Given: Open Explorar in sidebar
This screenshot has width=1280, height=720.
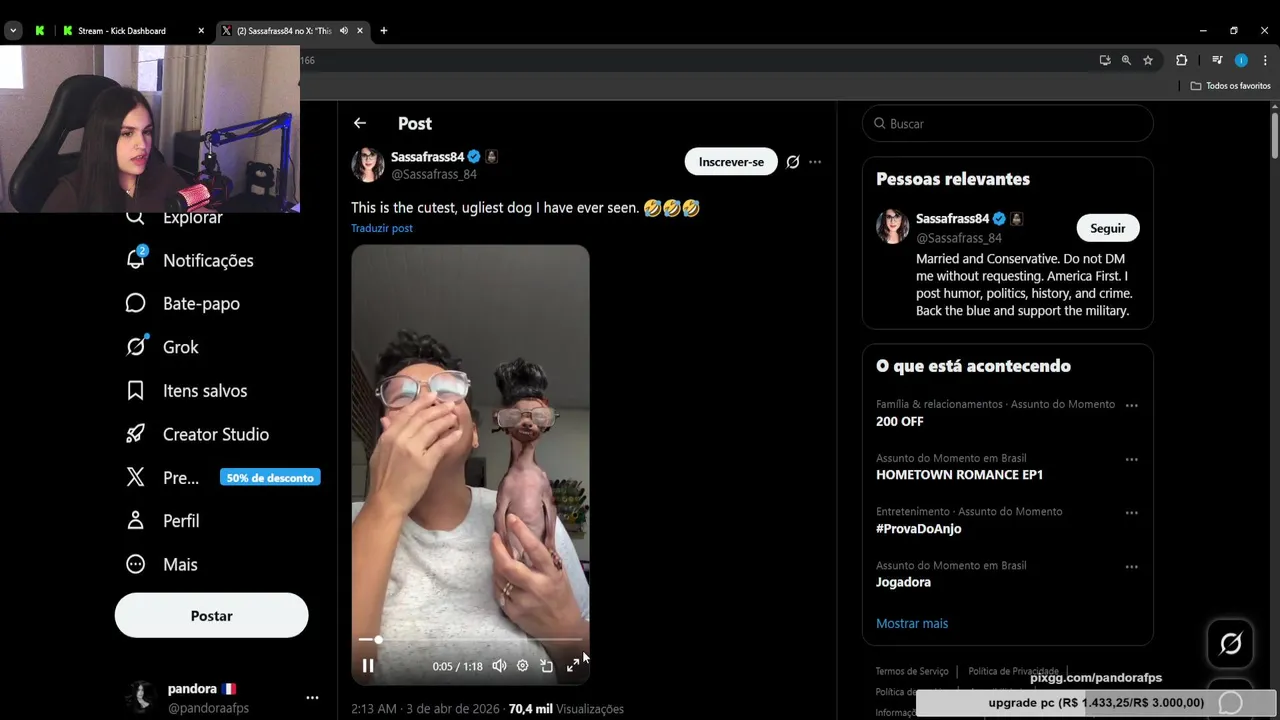Looking at the screenshot, I should [x=193, y=217].
